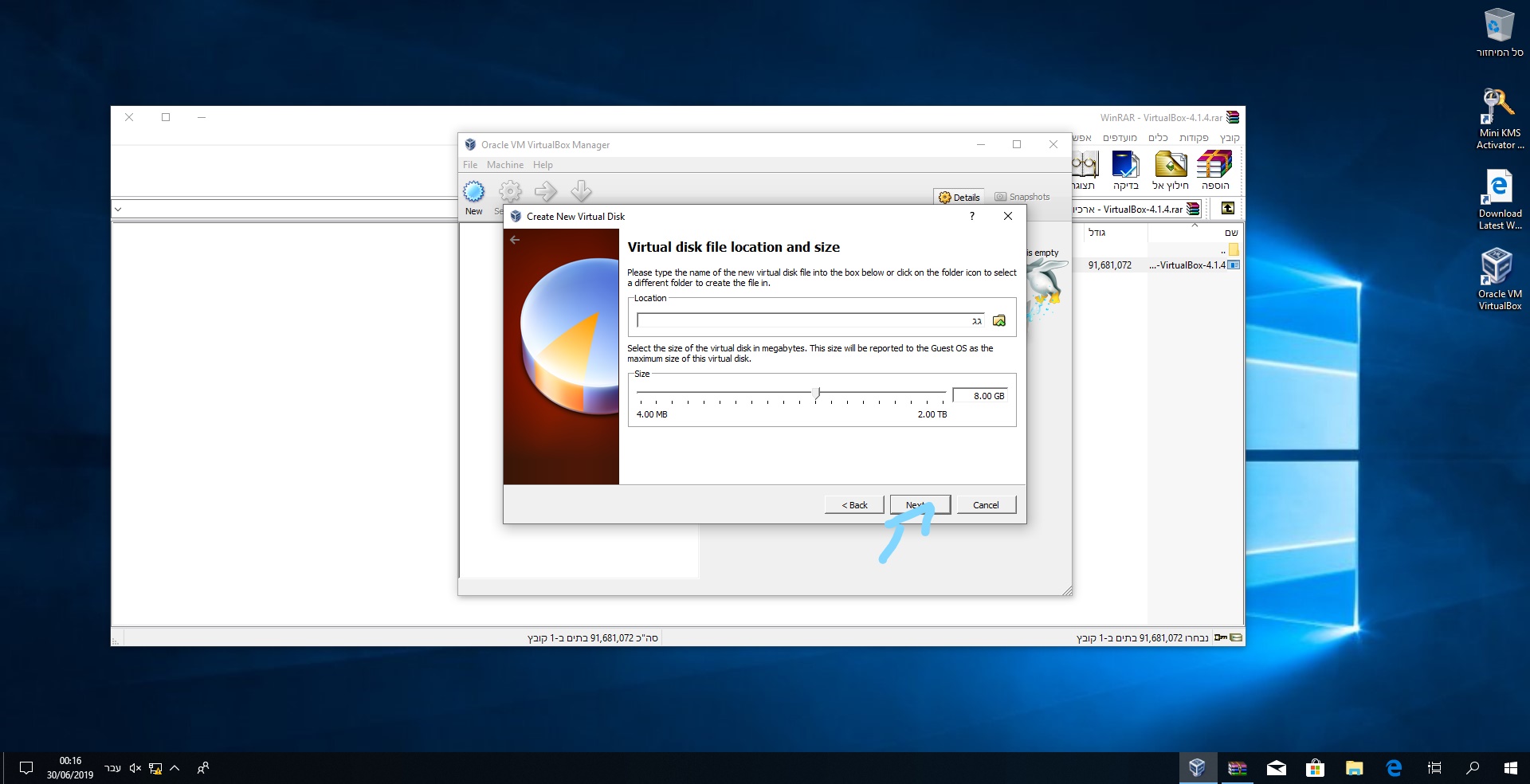1530x784 pixels.
Task: Open the File menu in VirtualBox Manager
Action: click(470, 165)
